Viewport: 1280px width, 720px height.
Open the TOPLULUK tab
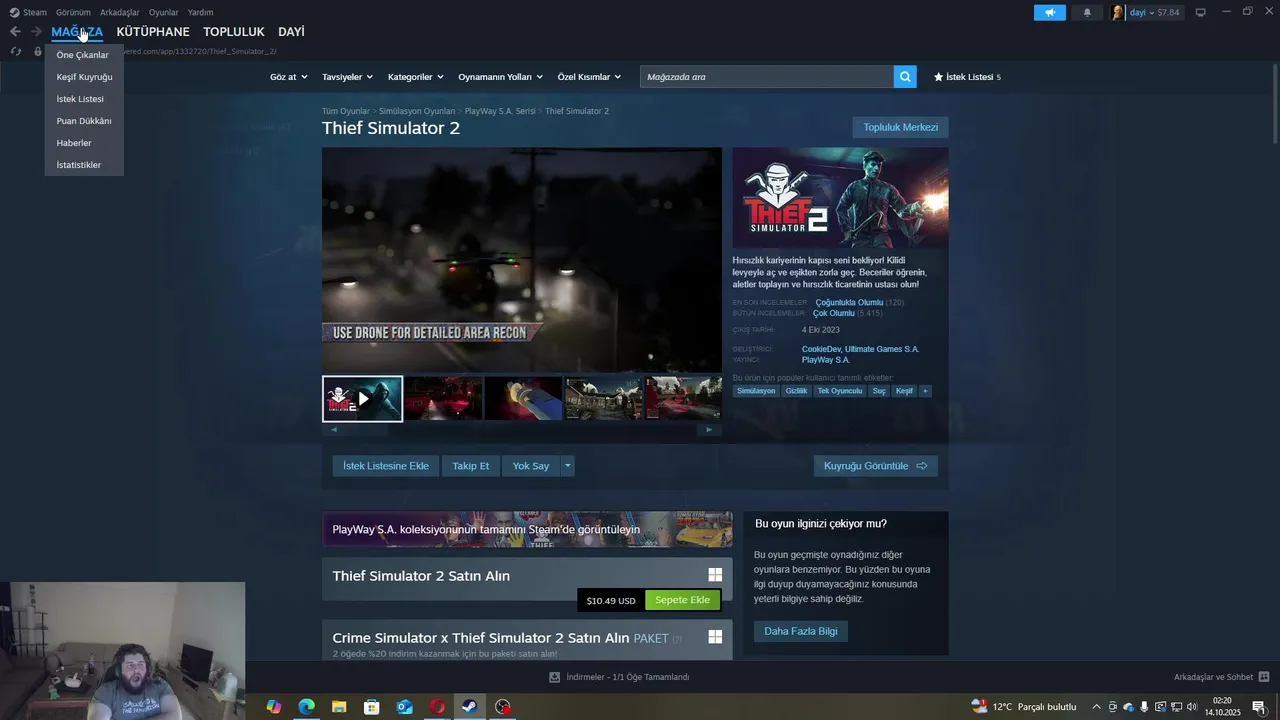[234, 32]
